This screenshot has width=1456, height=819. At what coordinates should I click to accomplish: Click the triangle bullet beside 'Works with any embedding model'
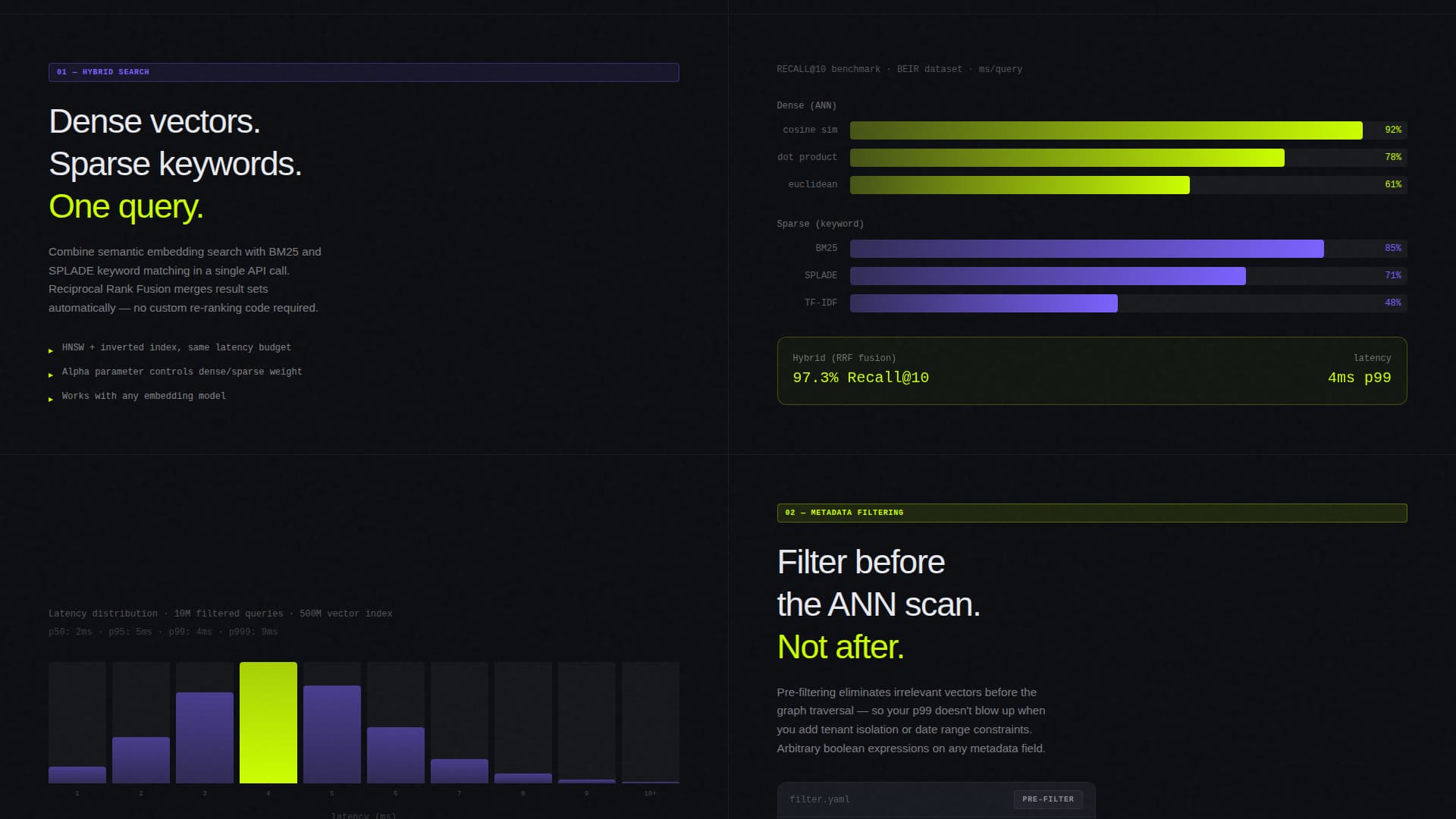tap(51, 400)
